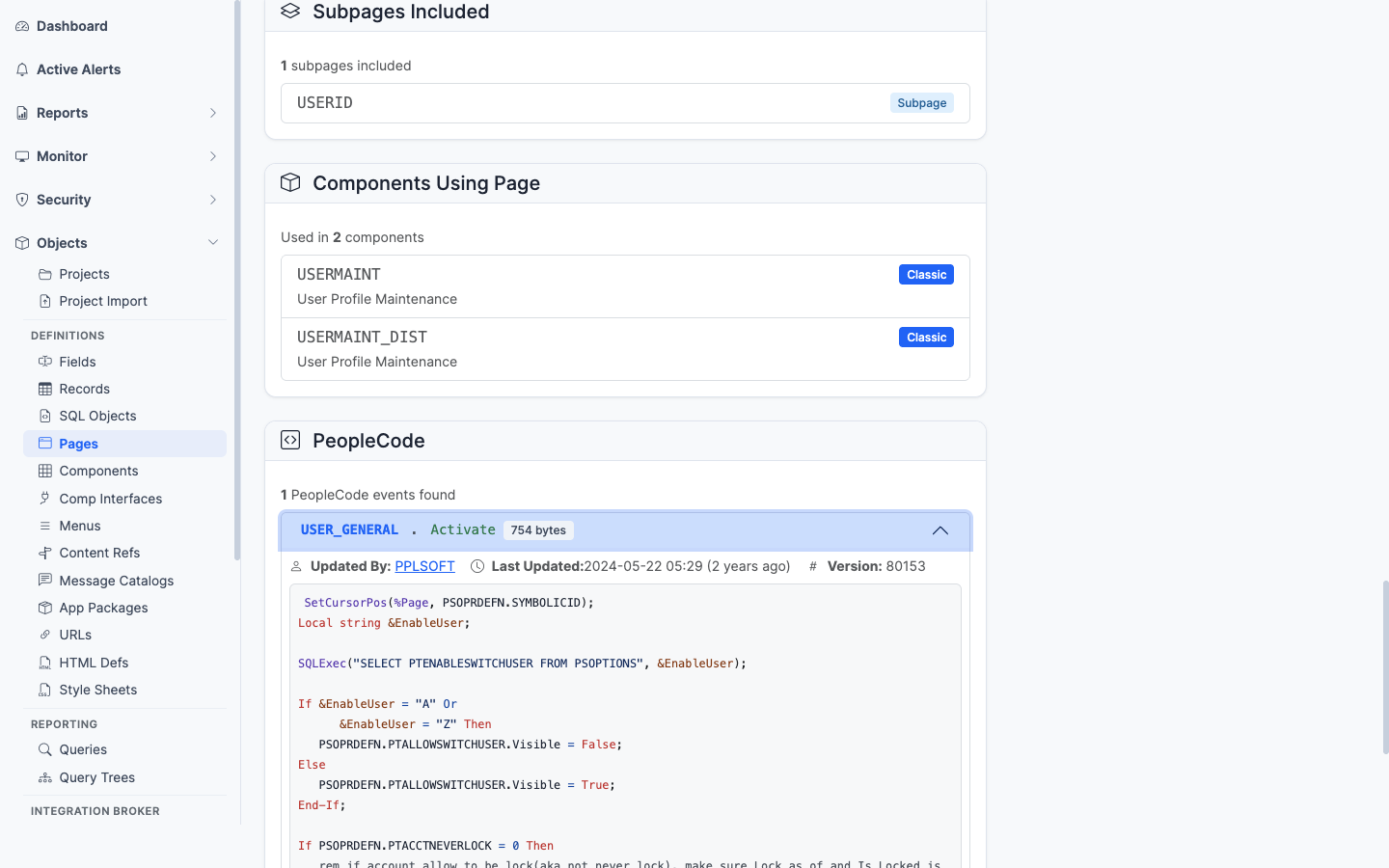The height and width of the screenshot is (868, 1389).
Task: Click the SQL Objects file icon
Action: 45,416
